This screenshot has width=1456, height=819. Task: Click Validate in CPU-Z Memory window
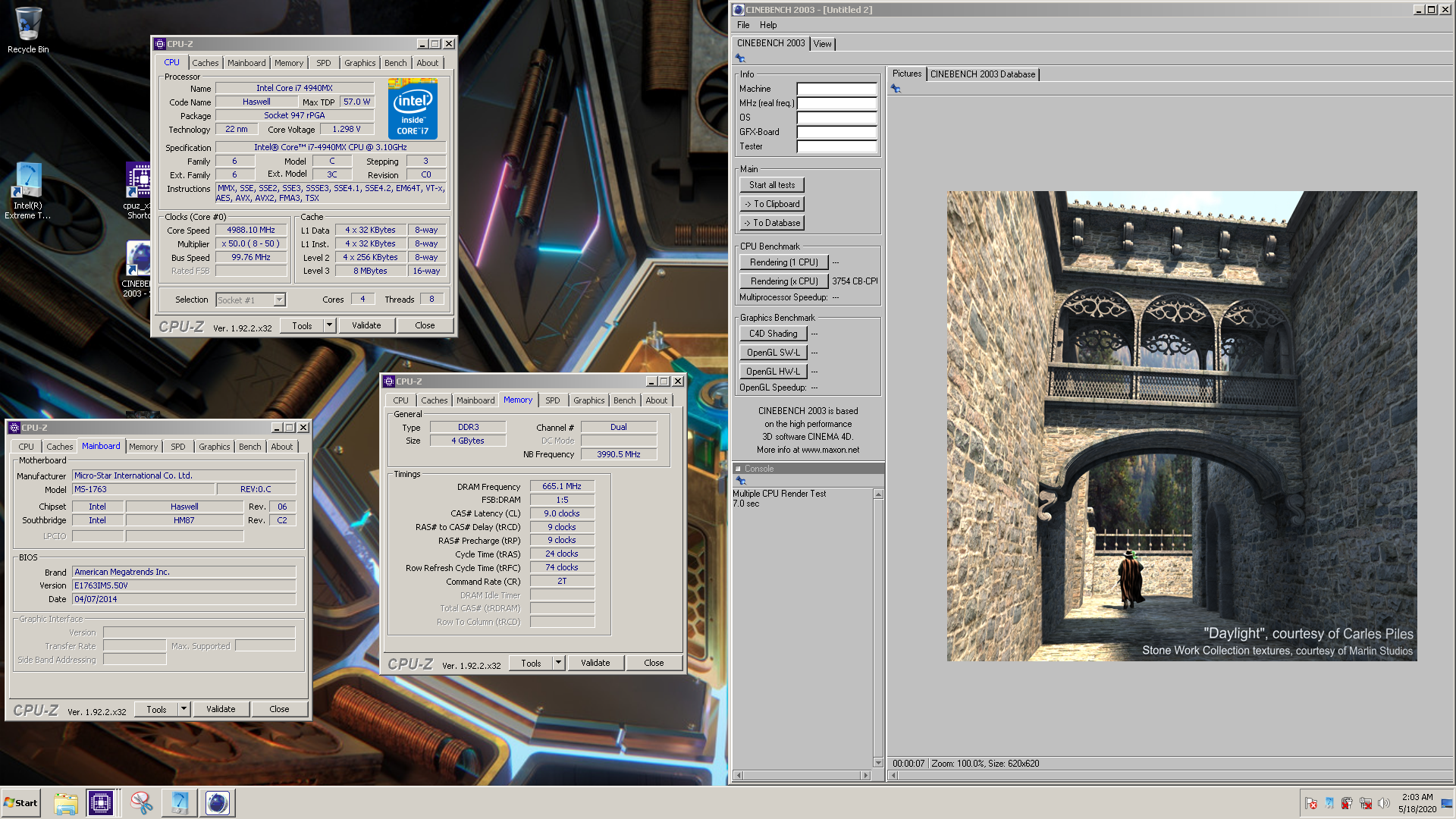click(x=595, y=663)
